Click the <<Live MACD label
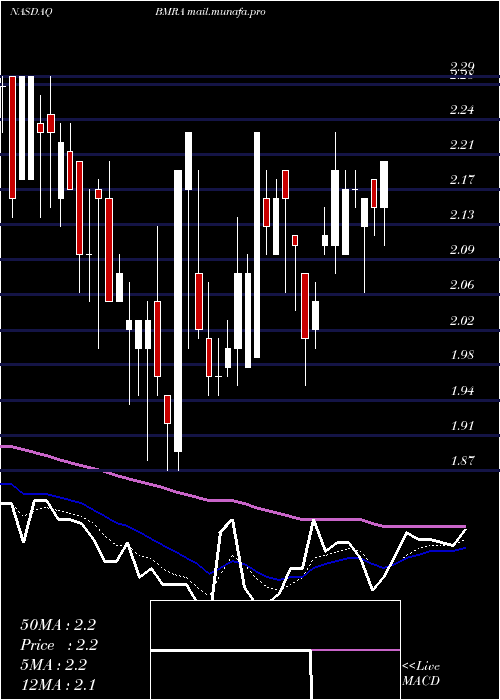 coord(421,673)
